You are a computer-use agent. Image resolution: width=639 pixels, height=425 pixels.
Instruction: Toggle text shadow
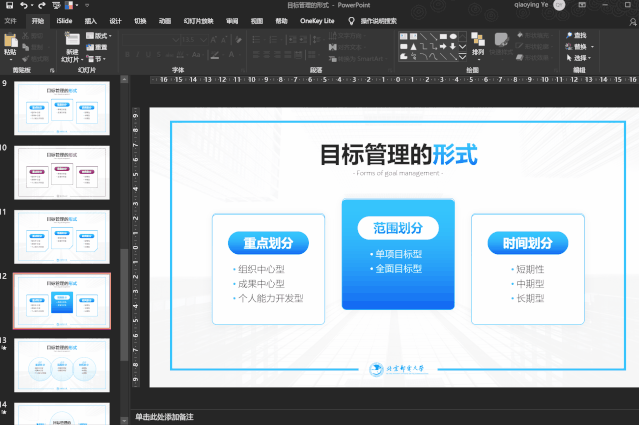(x=159, y=55)
